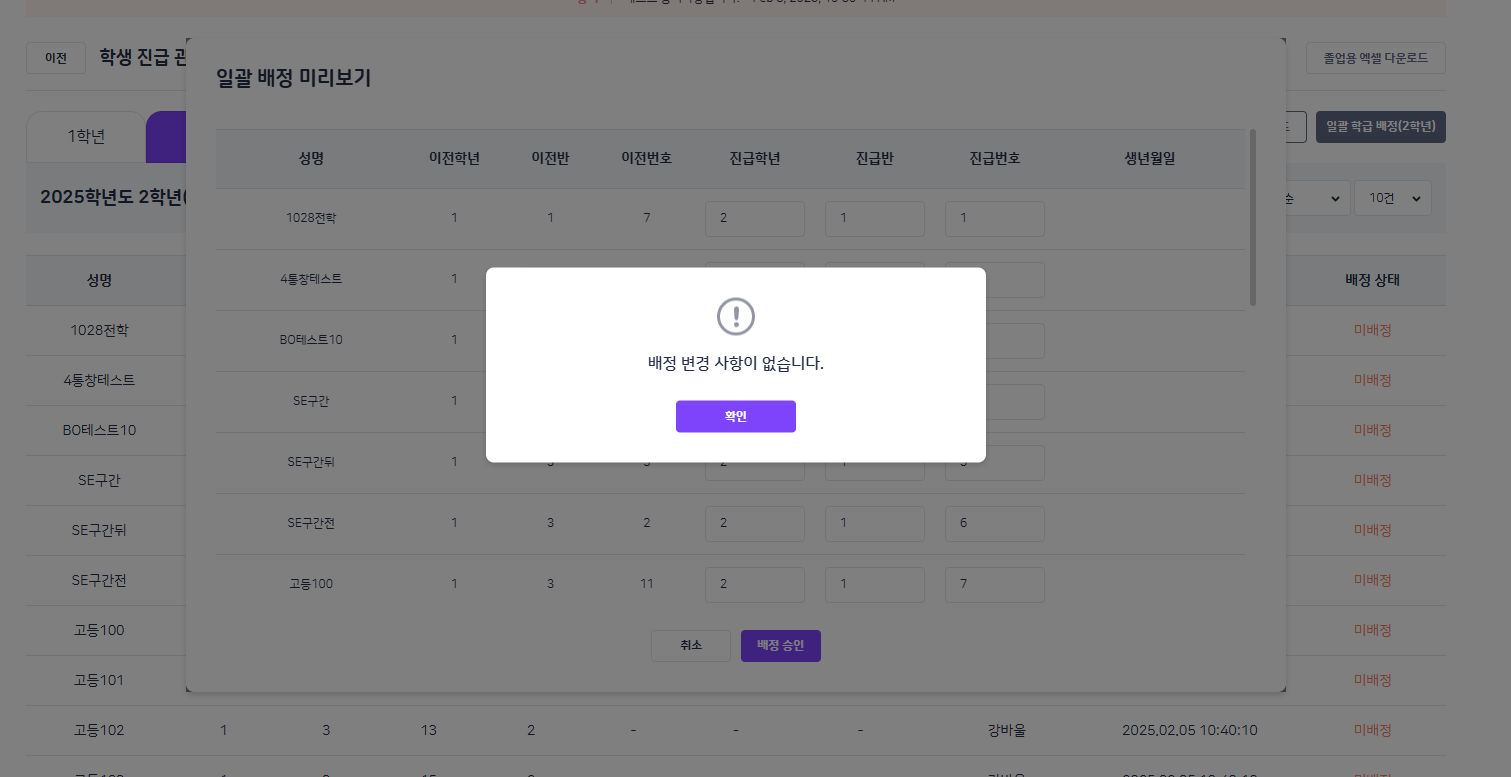Viewport: 1511px width, 777px height.
Task: Click 진급번호 input in the 고등100 row
Action: point(994,585)
